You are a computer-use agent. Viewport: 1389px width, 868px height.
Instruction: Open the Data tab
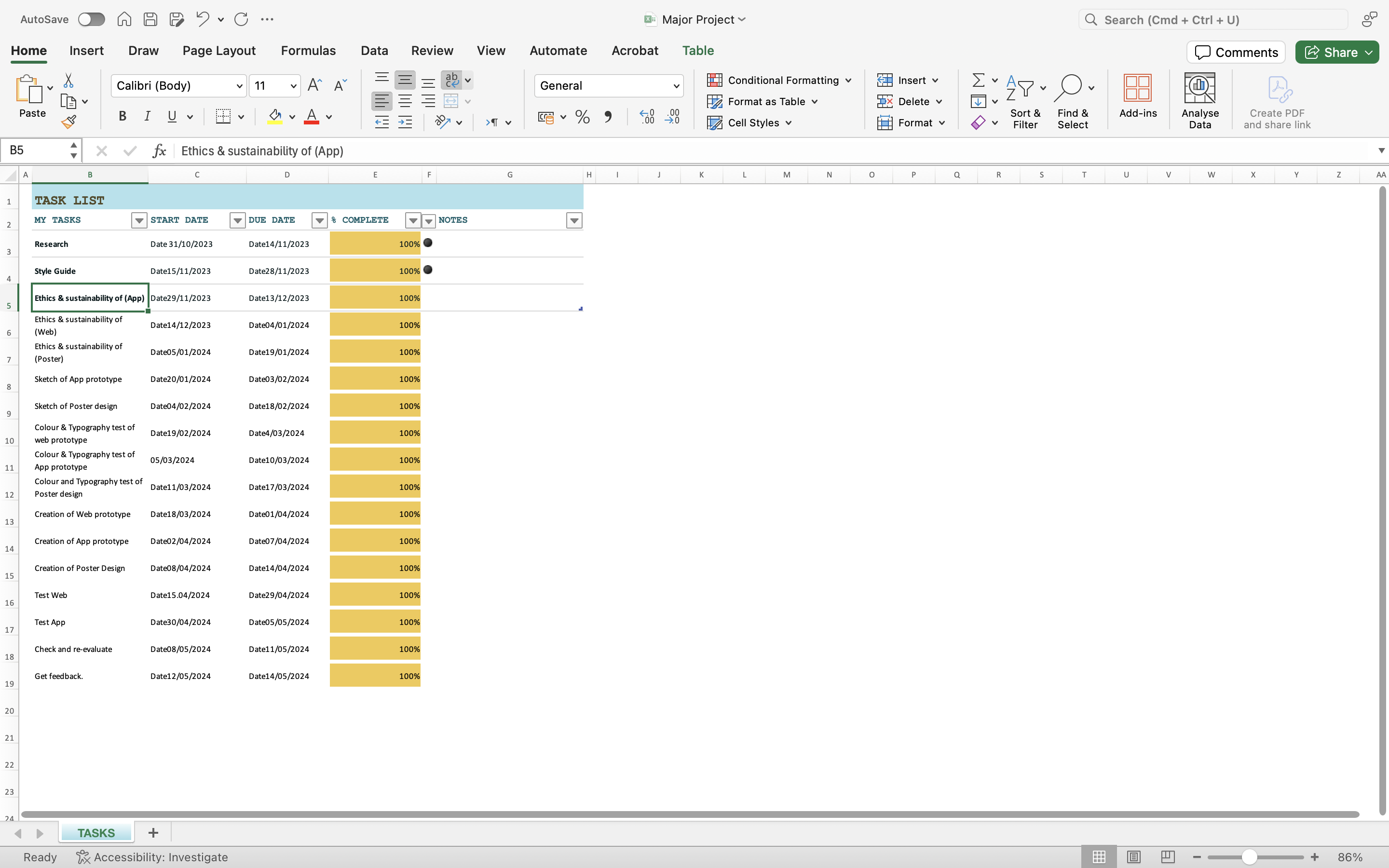pos(374,51)
